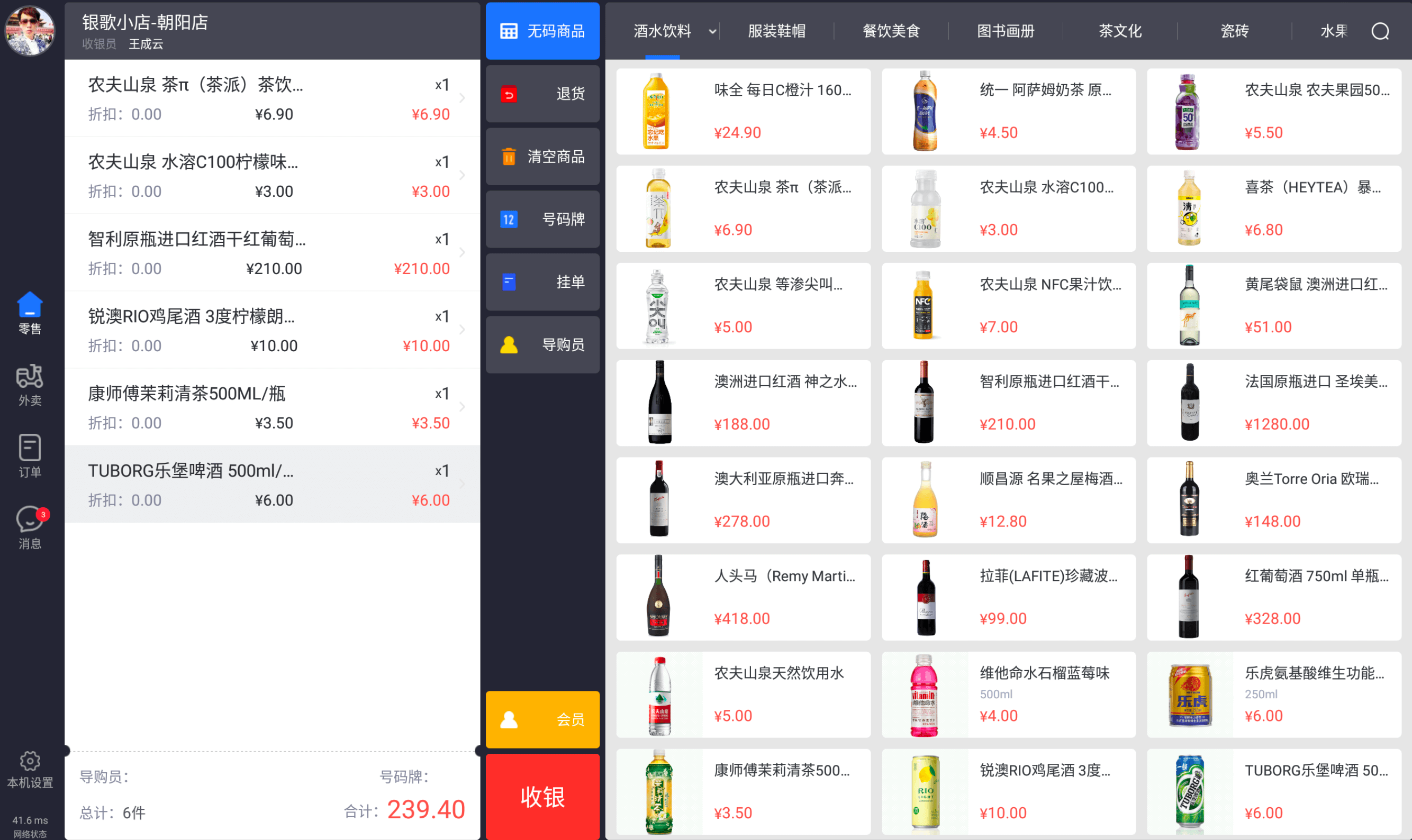Click the red 退货 return icon
This screenshot has height=840, width=1412.
[509, 94]
